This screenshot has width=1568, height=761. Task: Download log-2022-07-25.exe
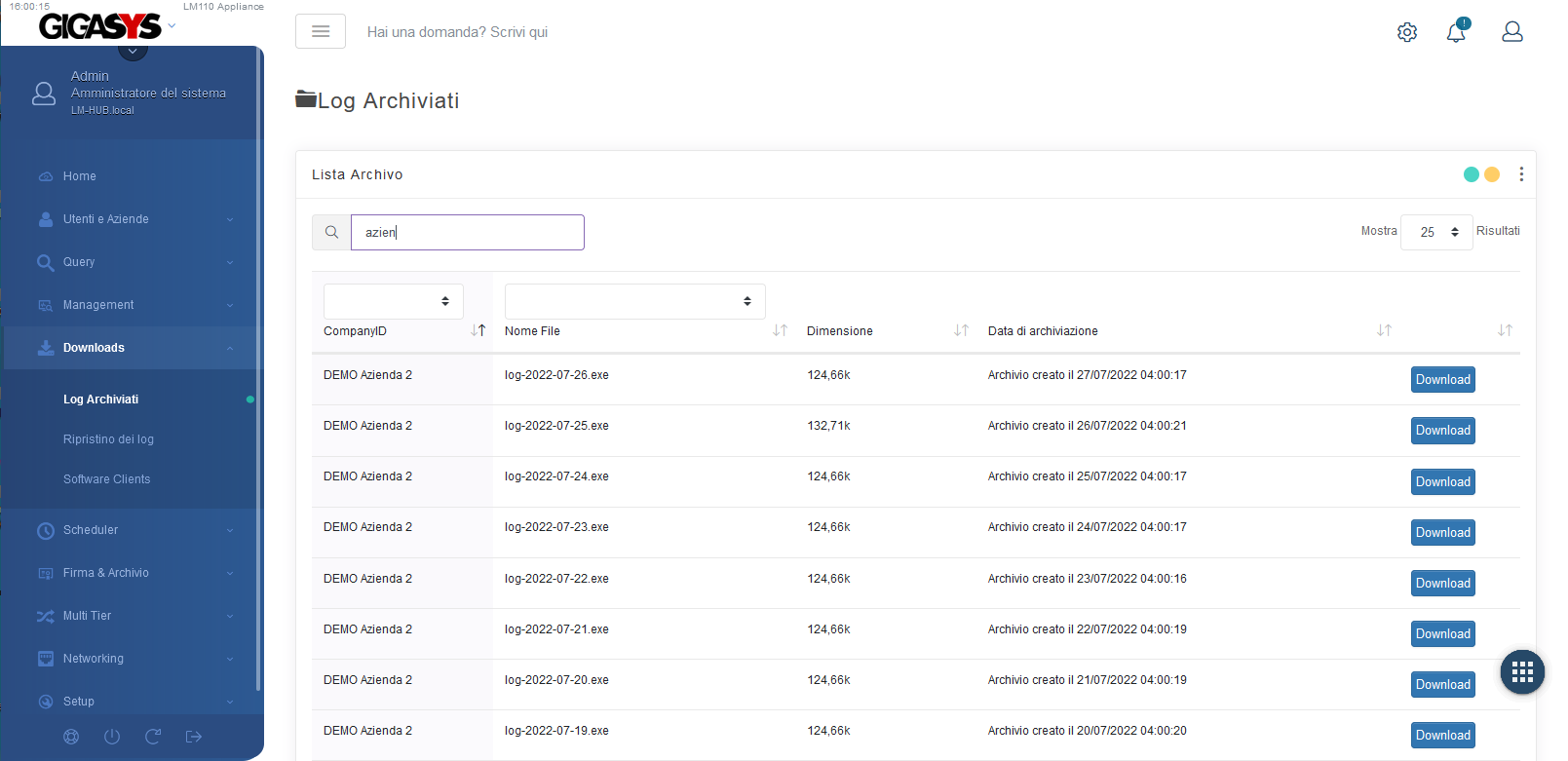1443,431
